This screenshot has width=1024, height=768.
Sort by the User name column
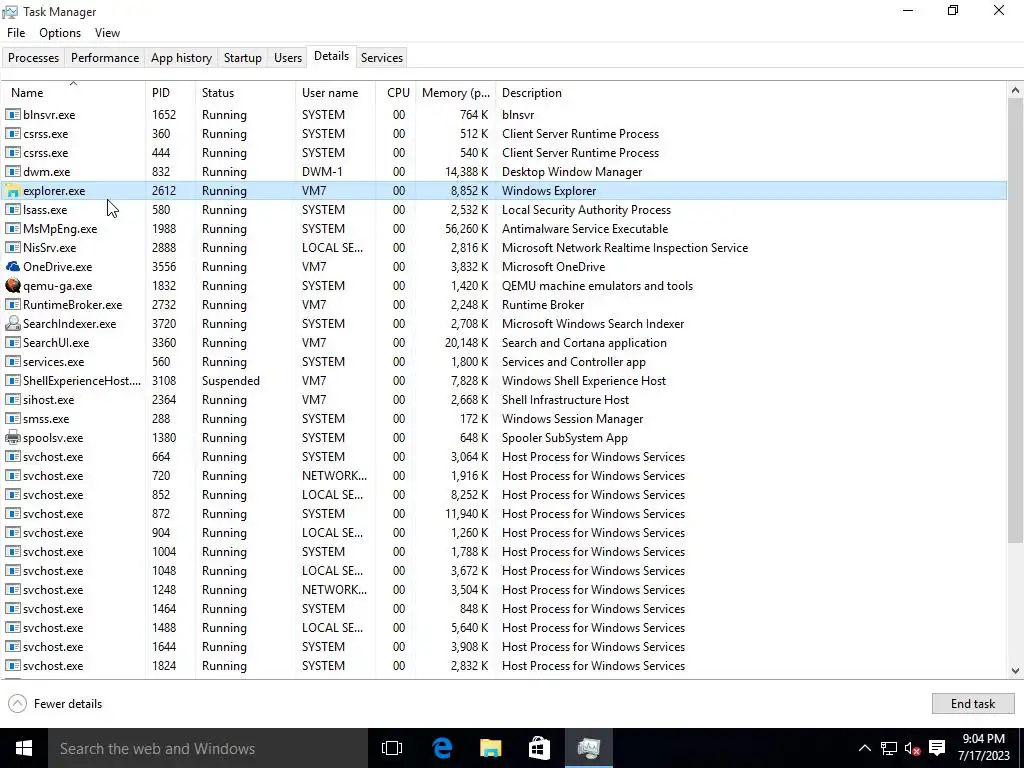point(336,93)
